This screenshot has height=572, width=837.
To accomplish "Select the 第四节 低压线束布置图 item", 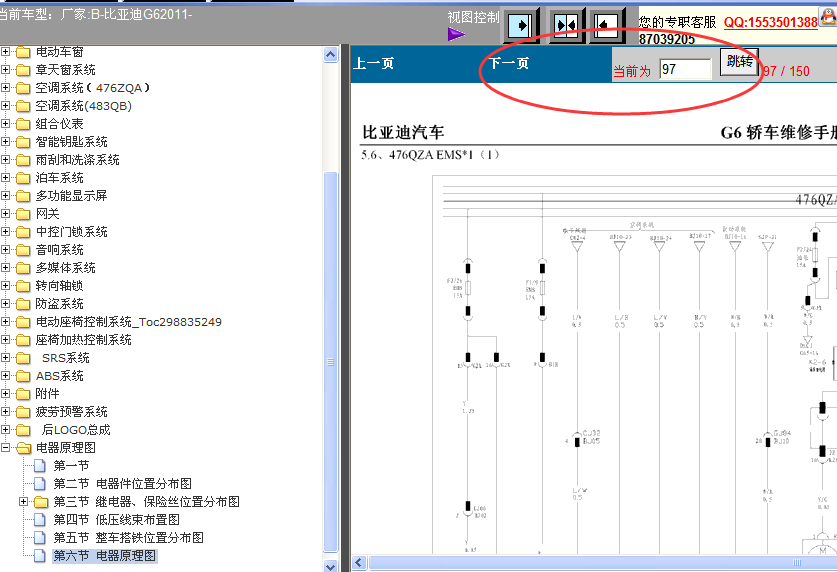I will (116, 520).
